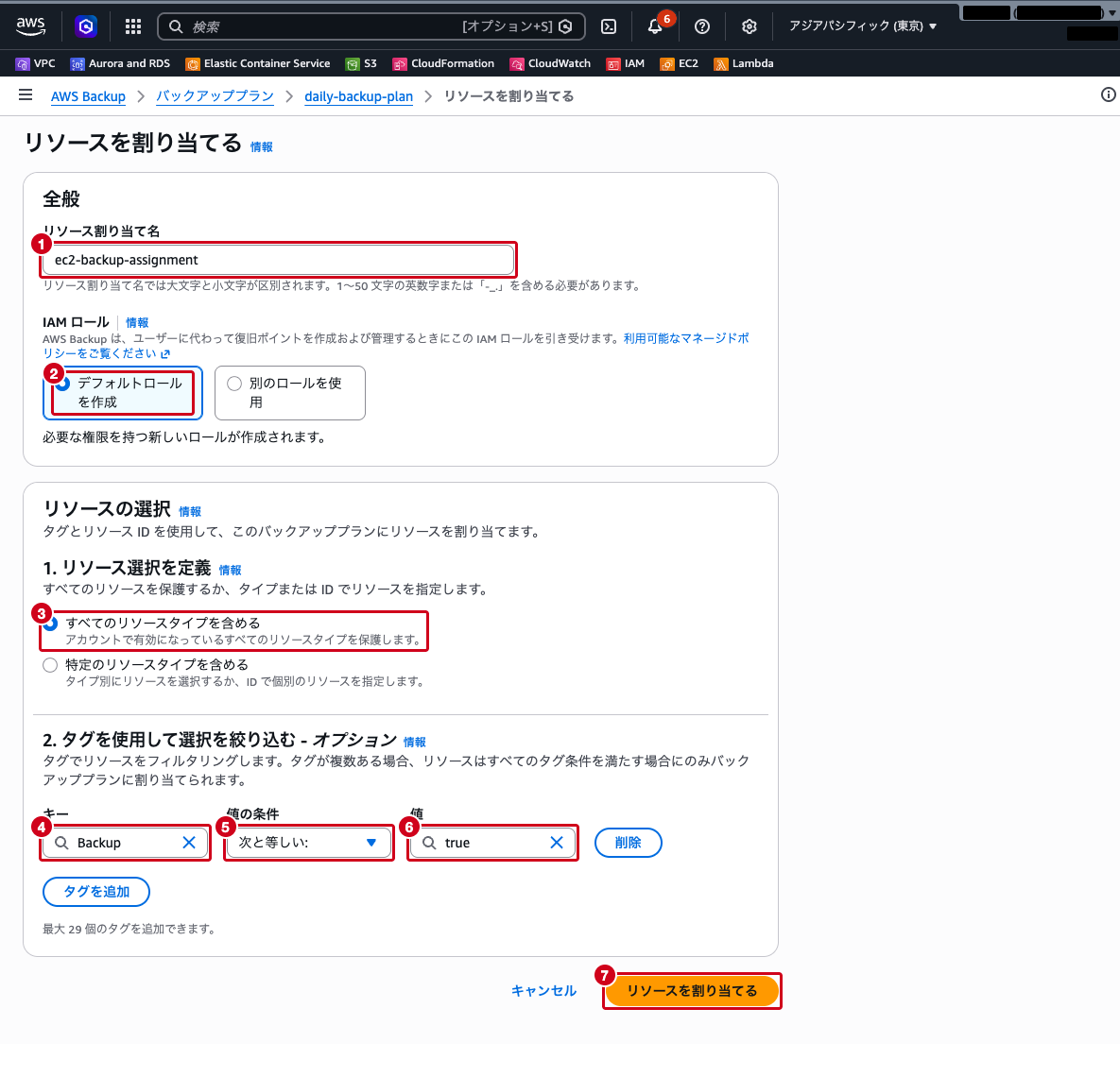Focus the true tag value field
The image size is (1120, 1077).
pyautogui.click(x=492, y=843)
